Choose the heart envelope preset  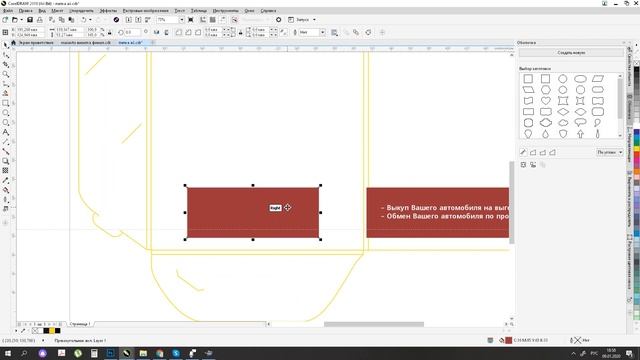(x=545, y=100)
